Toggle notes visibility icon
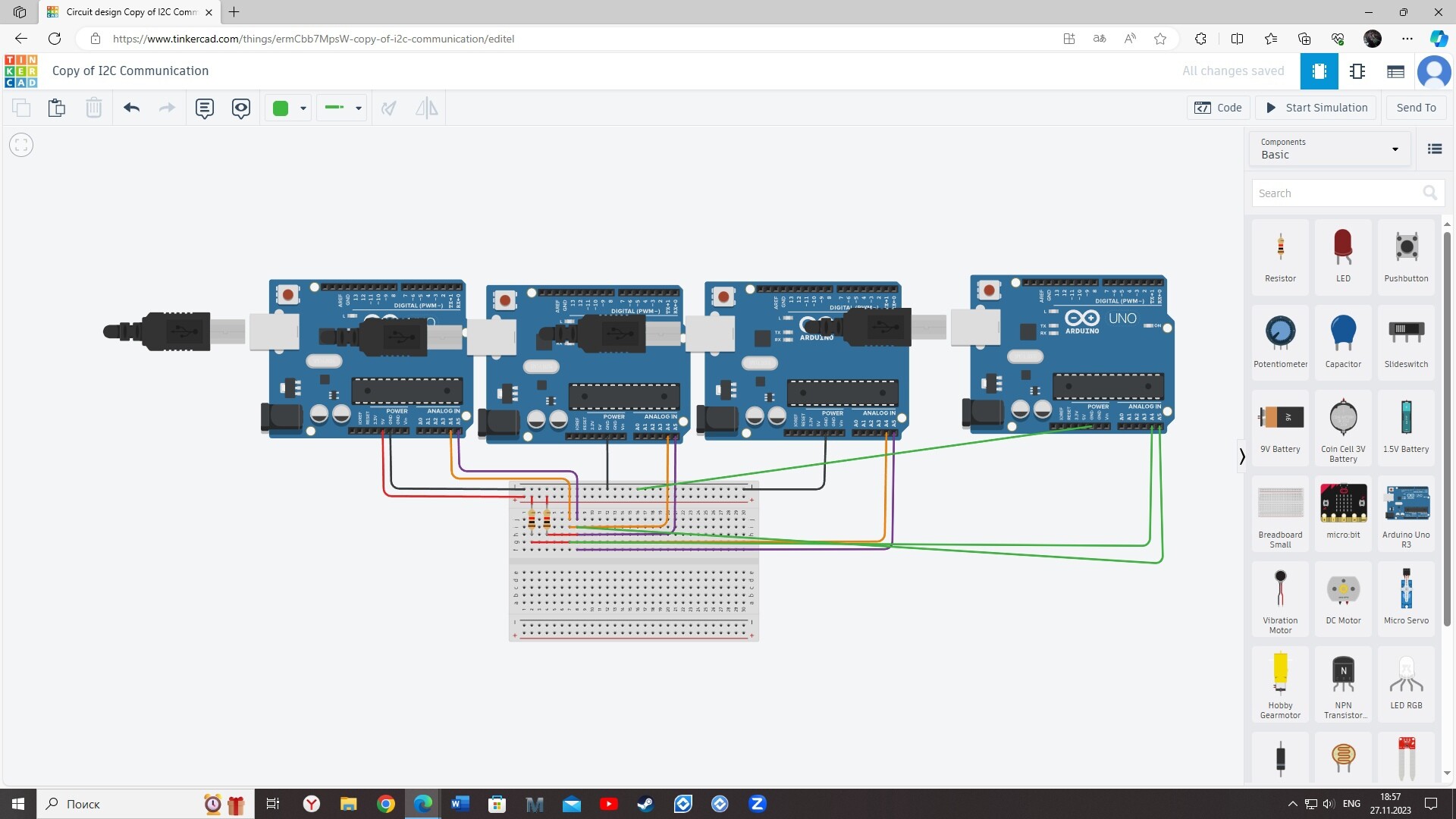The image size is (1456, 819). tap(241, 108)
